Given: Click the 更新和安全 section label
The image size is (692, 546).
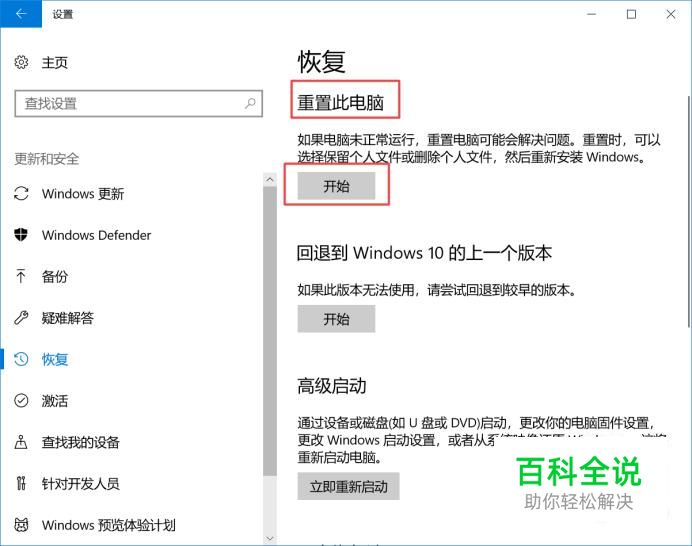Looking at the screenshot, I should pyautogui.click(x=47, y=158).
